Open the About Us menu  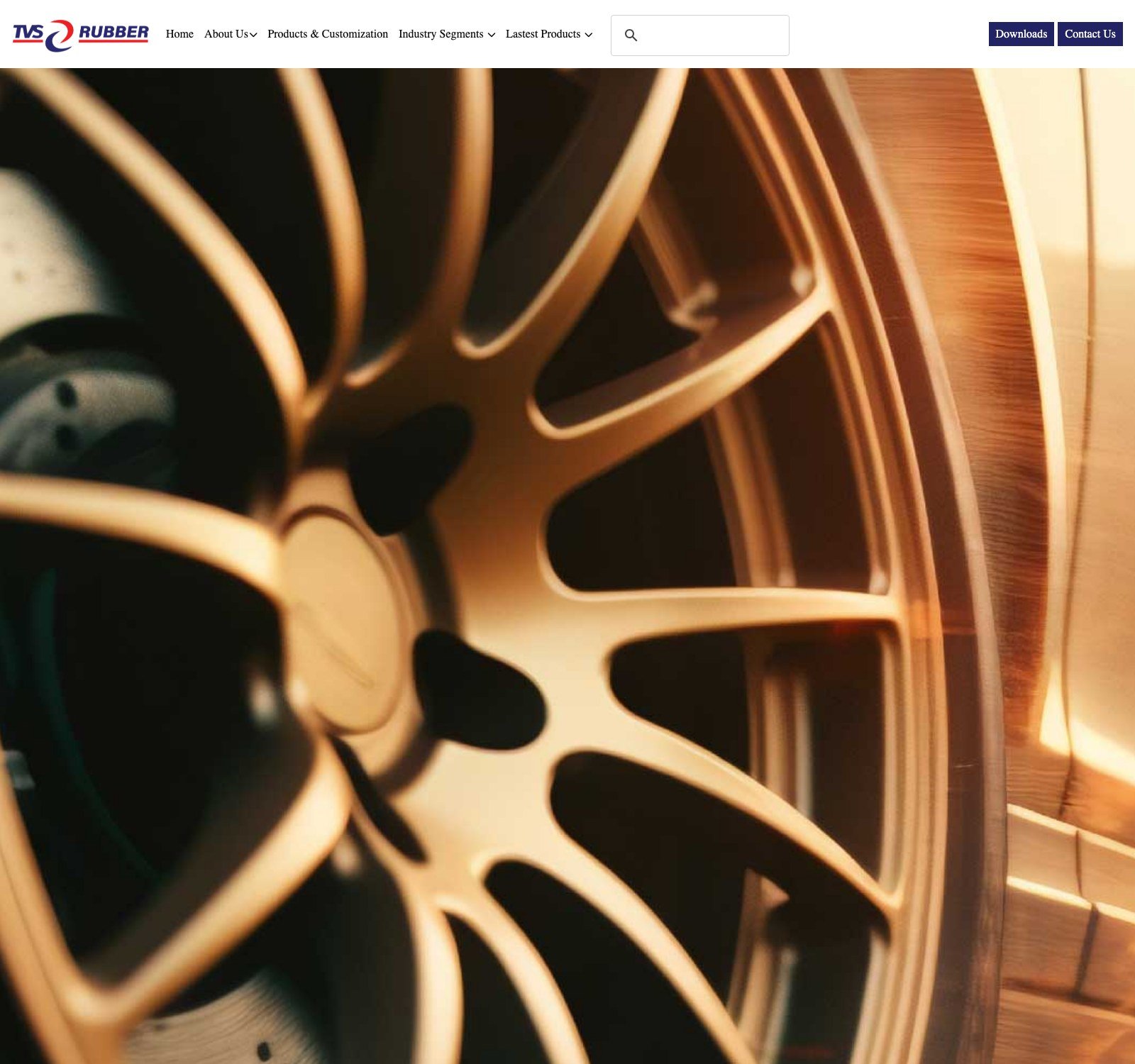(226, 34)
